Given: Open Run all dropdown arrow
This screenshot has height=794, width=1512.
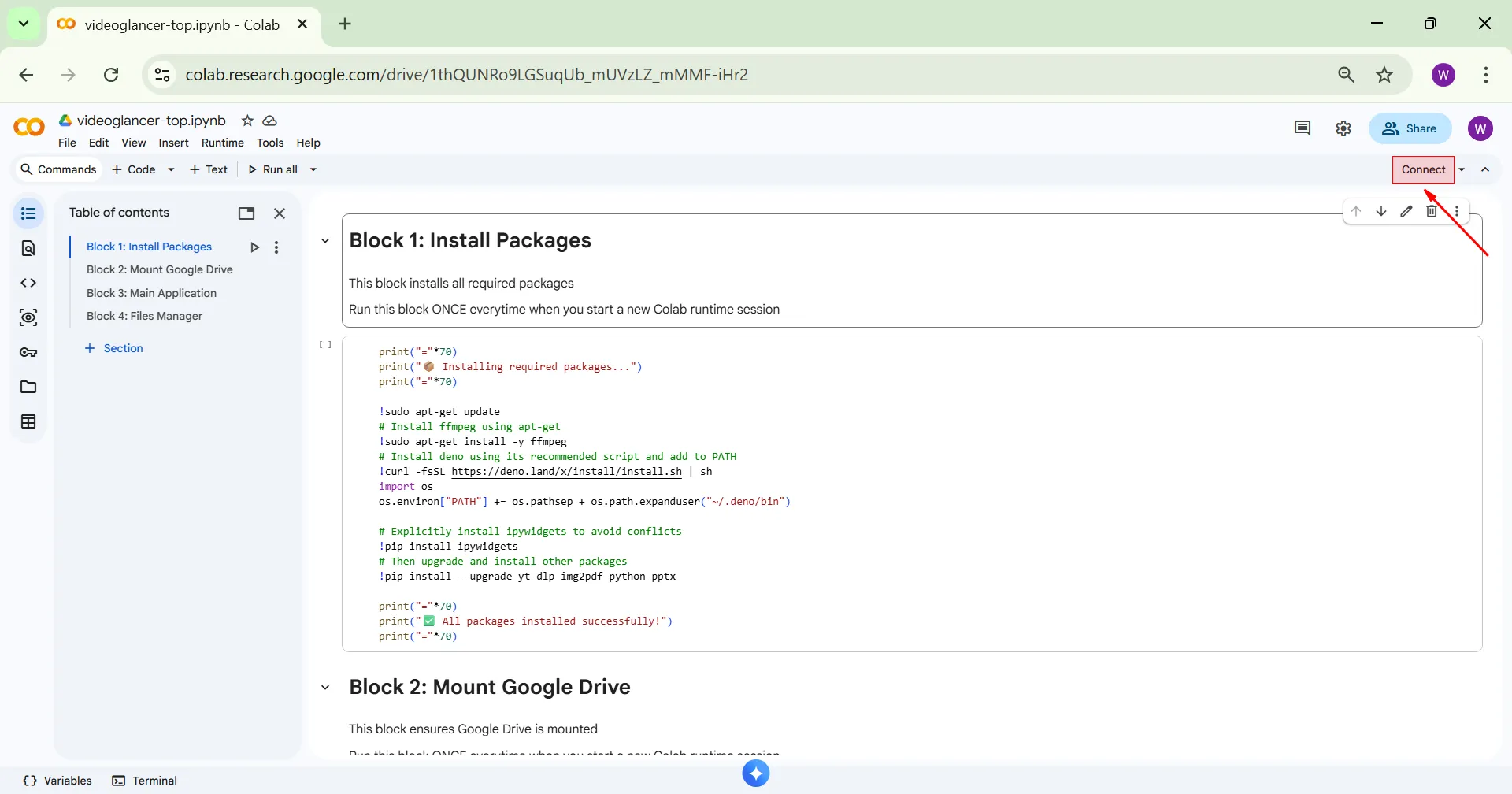Looking at the screenshot, I should (x=313, y=169).
